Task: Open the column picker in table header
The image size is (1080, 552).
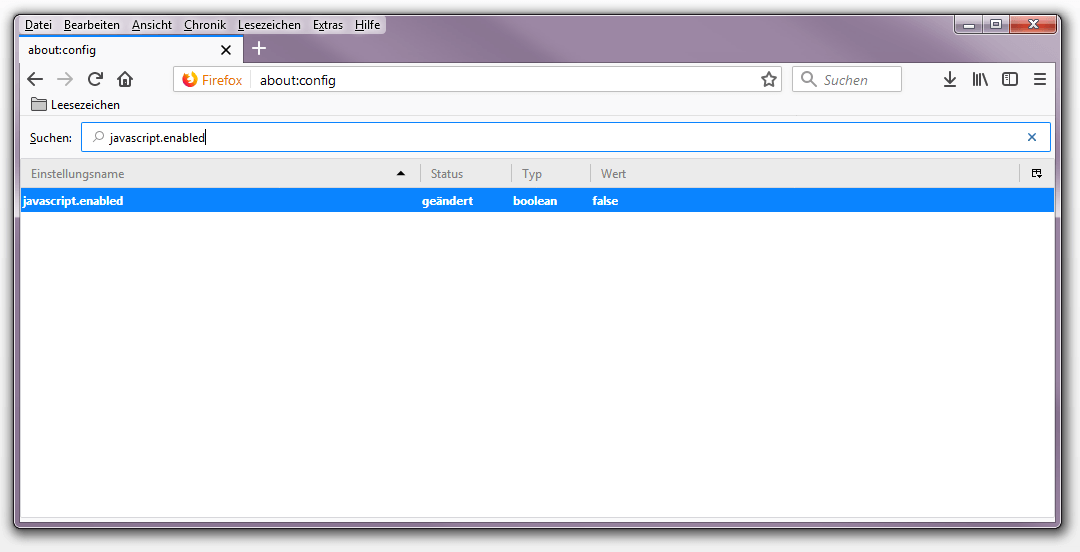Action: pos(1037,174)
